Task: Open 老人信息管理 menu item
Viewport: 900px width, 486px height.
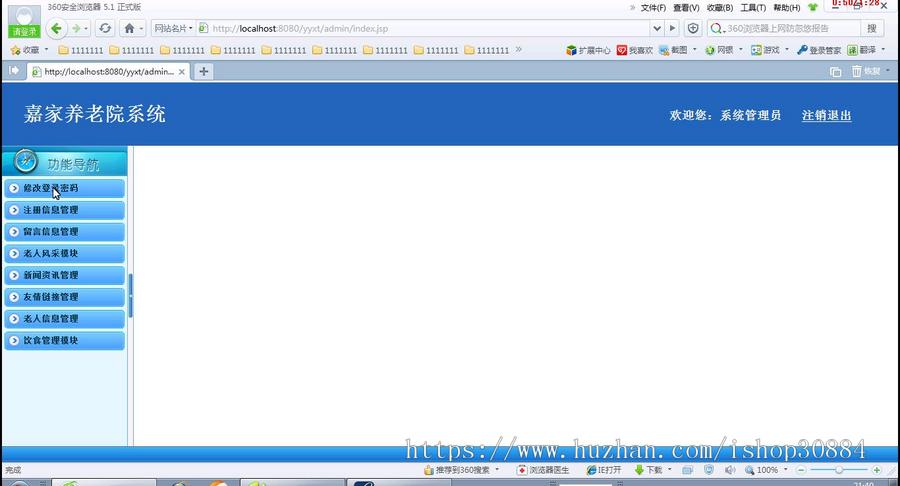Action: pyautogui.click(x=64, y=319)
